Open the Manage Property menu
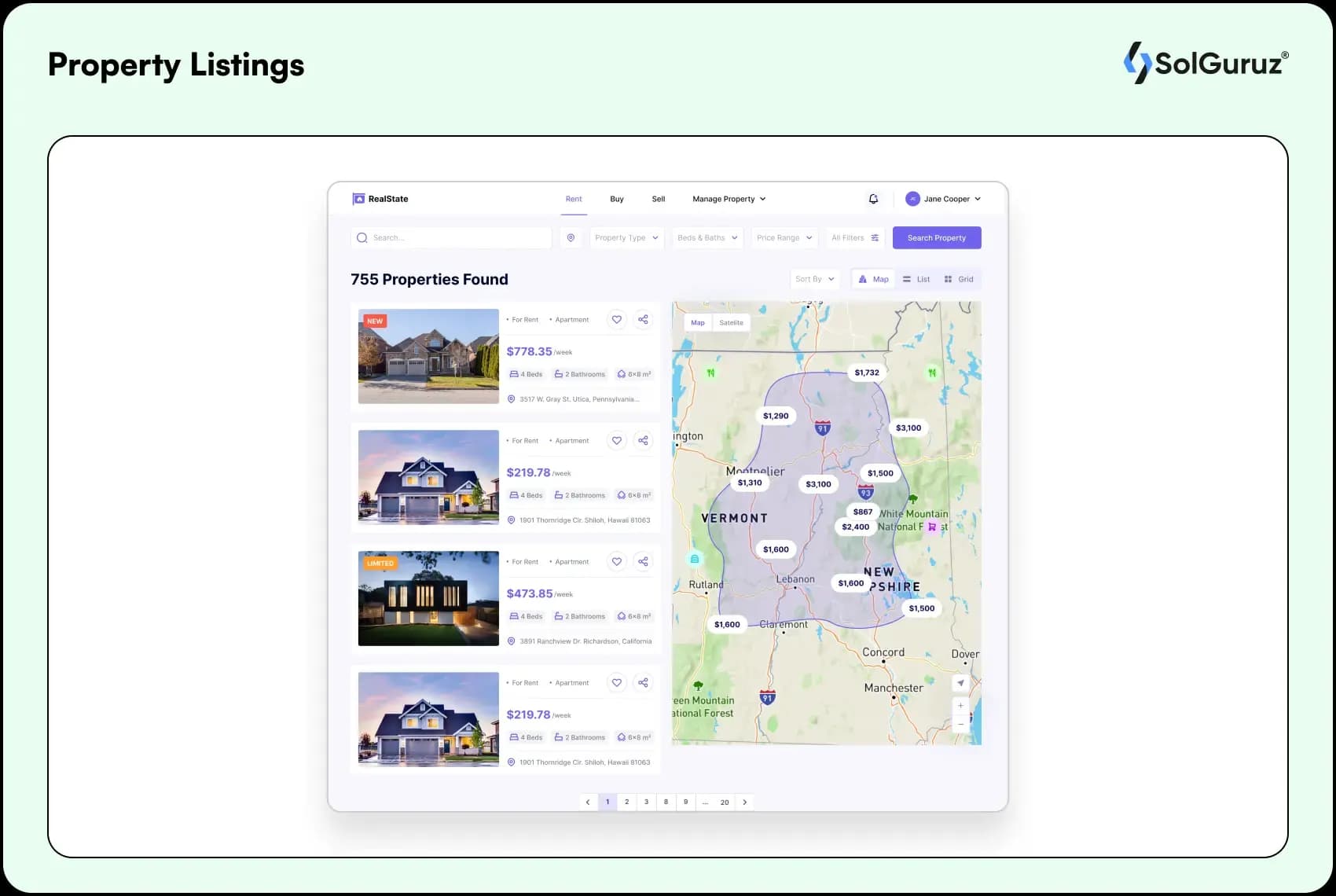The image size is (1336, 896). pyautogui.click(x=729, y=199)
